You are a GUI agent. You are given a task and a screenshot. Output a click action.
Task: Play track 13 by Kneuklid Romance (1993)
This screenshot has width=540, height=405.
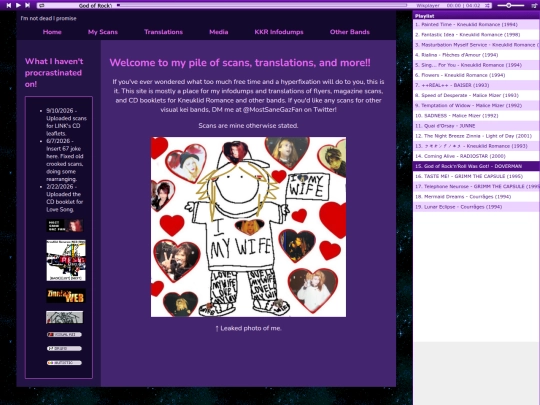(x=476, y=146)
